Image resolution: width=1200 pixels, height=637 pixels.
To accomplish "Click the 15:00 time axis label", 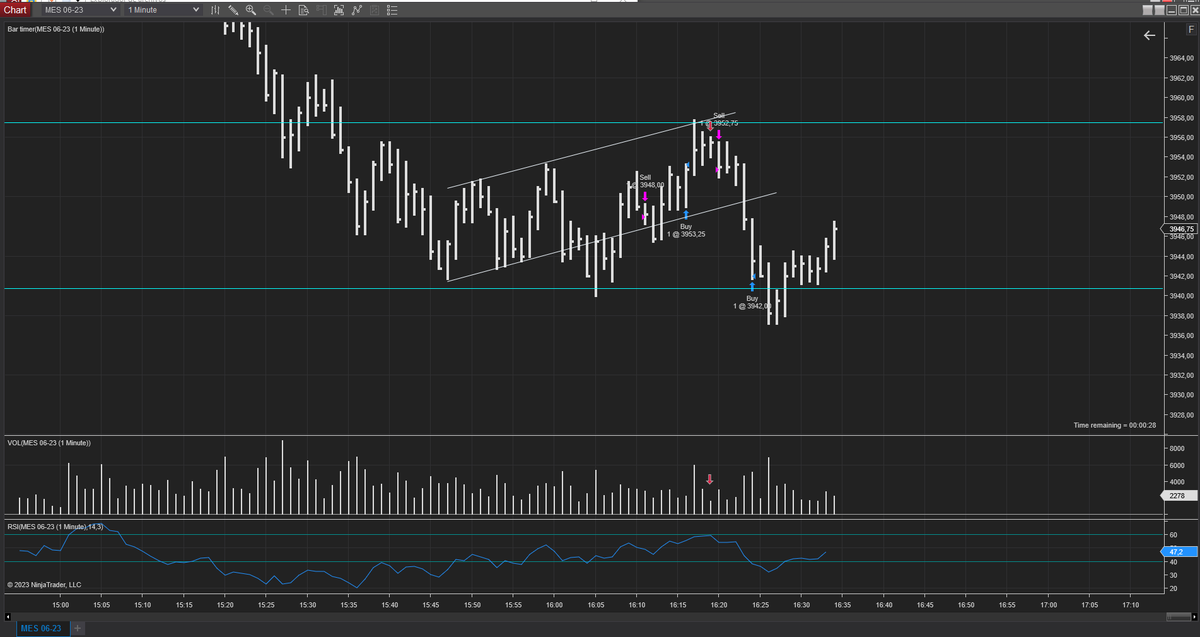I will click(60, 605).
